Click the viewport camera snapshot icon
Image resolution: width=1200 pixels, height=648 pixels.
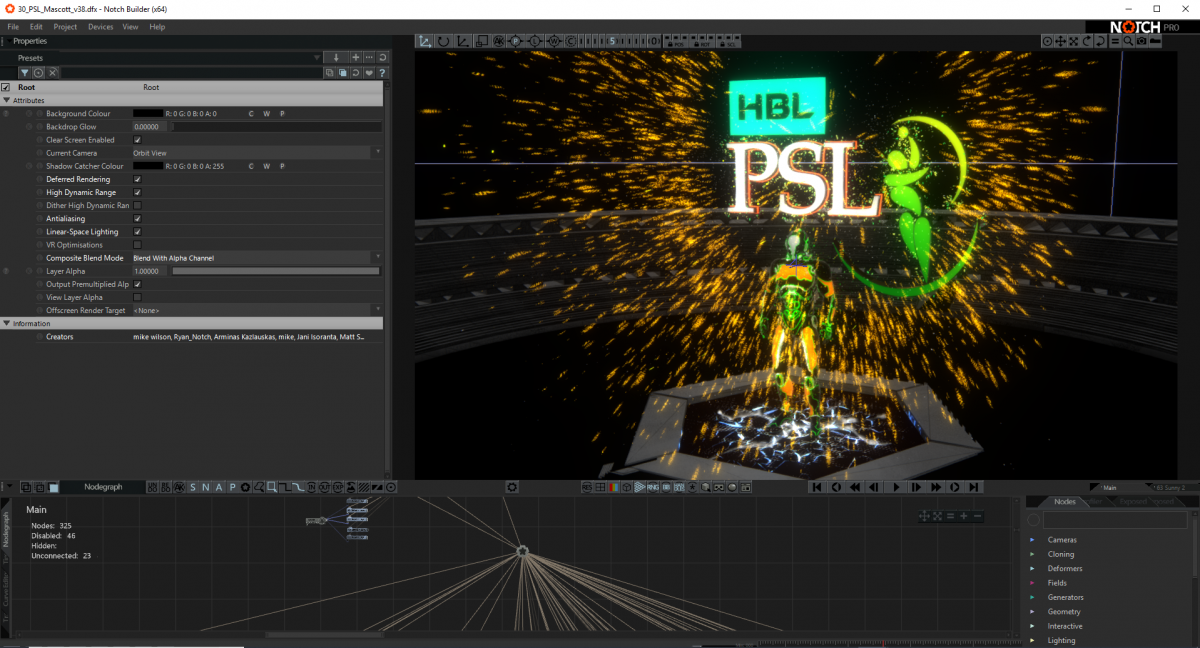[x=1142, y=41]
